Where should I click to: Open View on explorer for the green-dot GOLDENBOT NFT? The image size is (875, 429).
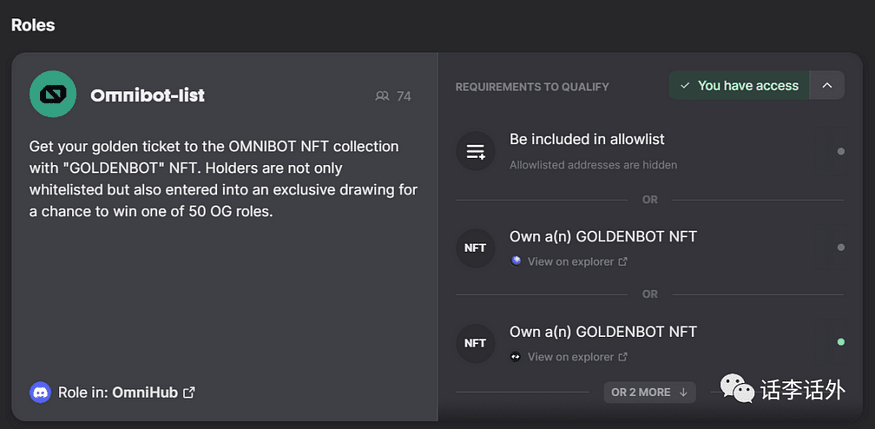[x=570, y=356]
